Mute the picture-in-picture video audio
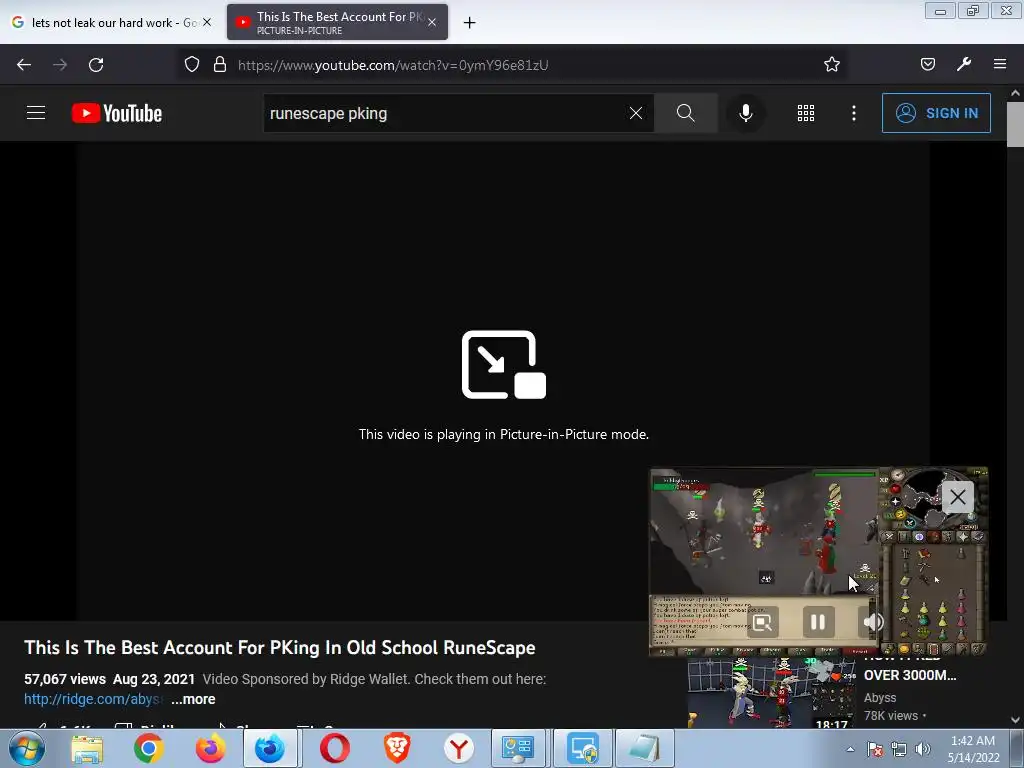The height and width of the screenshot is (768, 1024). point(872,622)
